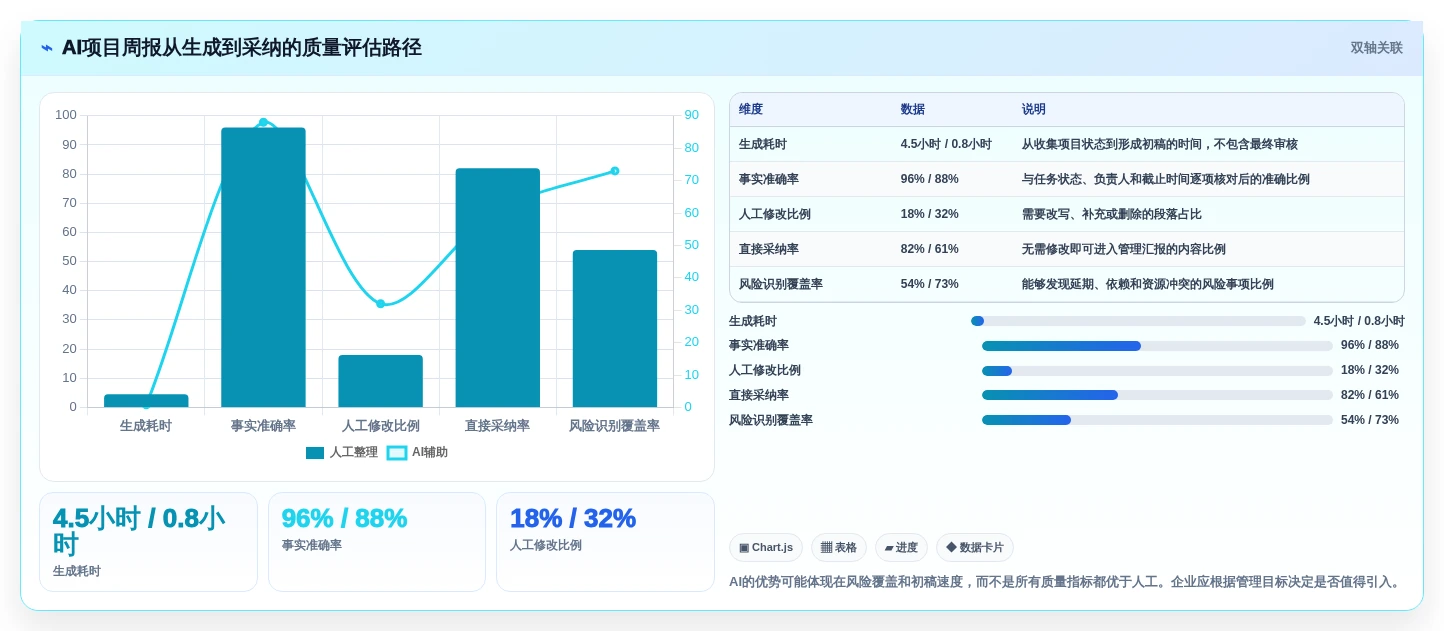
Task: Click the 96% / 88% table value
Action: 930,179
